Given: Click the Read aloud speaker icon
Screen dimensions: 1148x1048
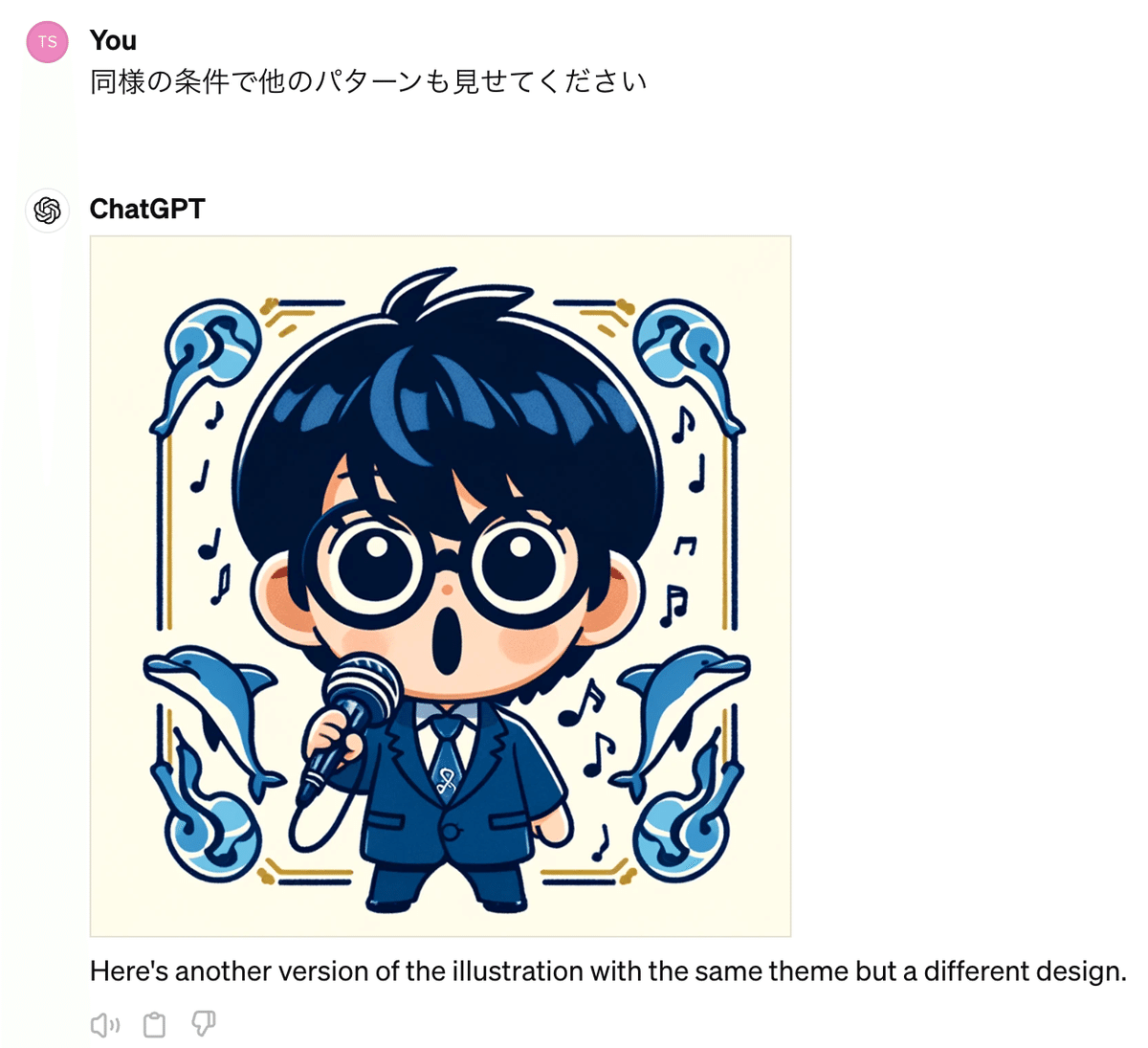Looking at the screenshot, I should [104, 1025].
